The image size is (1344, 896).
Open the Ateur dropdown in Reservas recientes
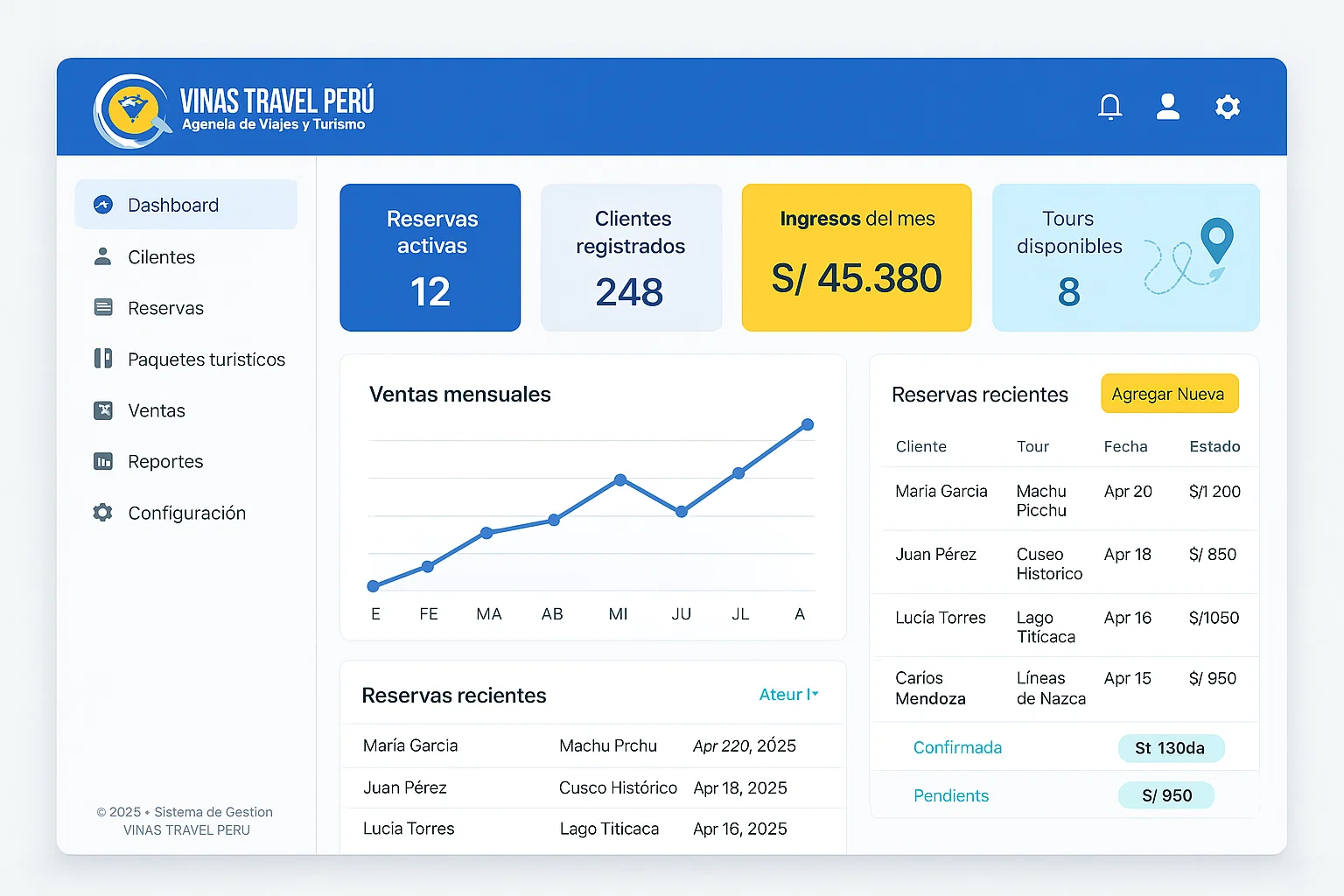[x=787, y=694]
